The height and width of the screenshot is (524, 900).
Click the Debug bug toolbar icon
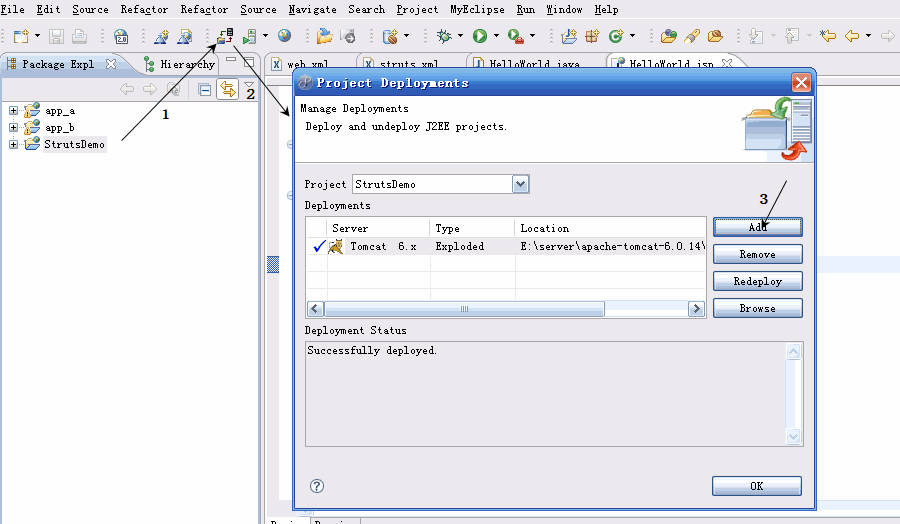444,37
